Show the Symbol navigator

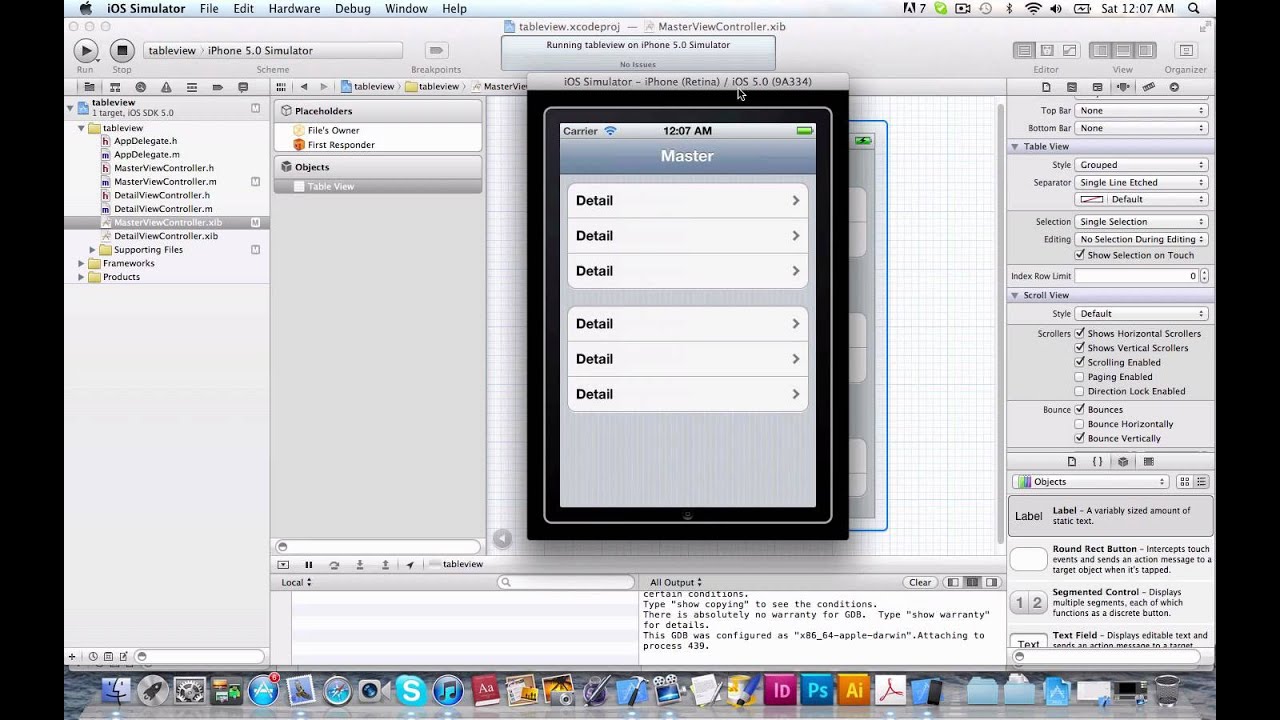click(115, 87)
